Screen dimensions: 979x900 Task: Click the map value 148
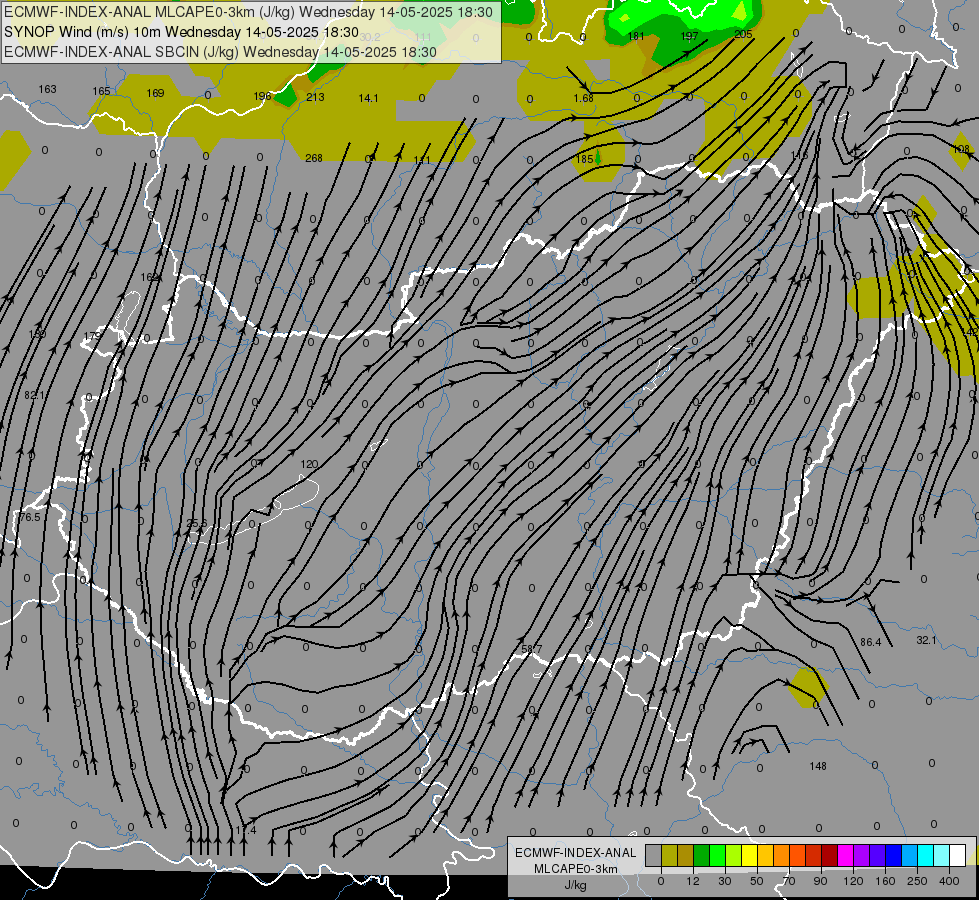point(817,766)
